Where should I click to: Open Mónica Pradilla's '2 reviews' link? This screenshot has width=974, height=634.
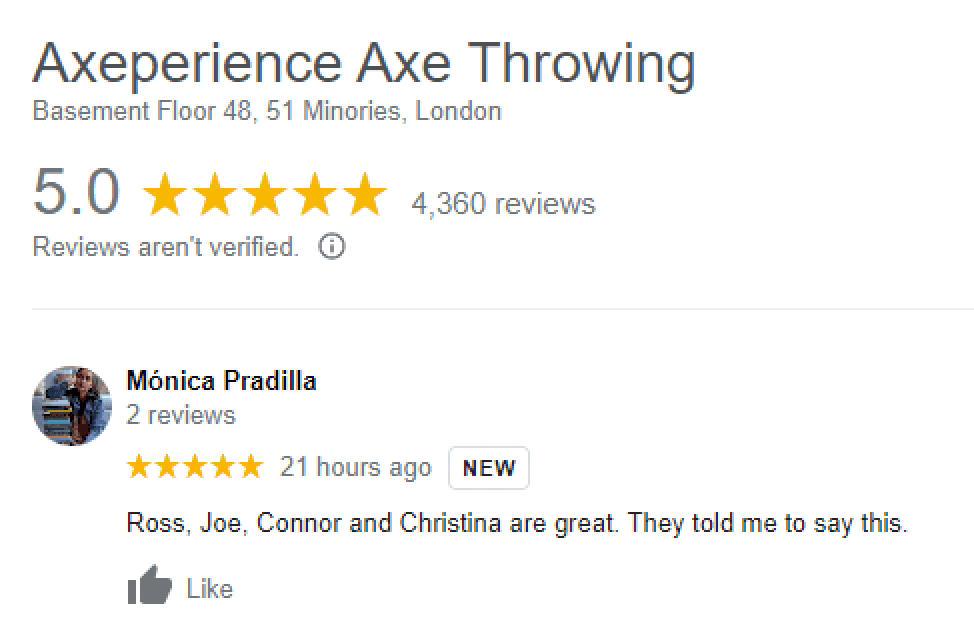point(180,416)
